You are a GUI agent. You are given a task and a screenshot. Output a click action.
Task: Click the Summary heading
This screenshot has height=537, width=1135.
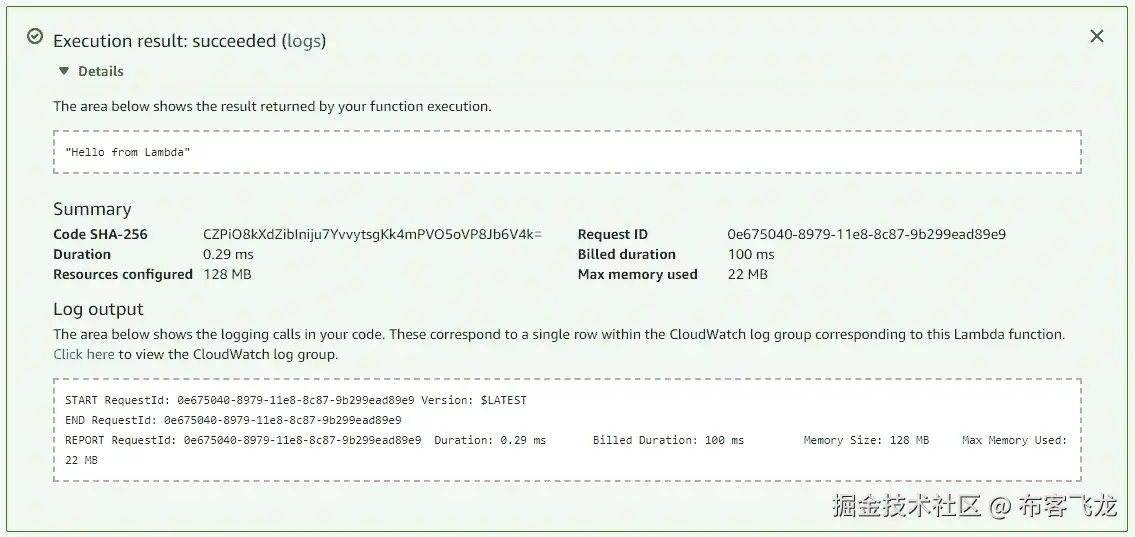tap(92, 209)
